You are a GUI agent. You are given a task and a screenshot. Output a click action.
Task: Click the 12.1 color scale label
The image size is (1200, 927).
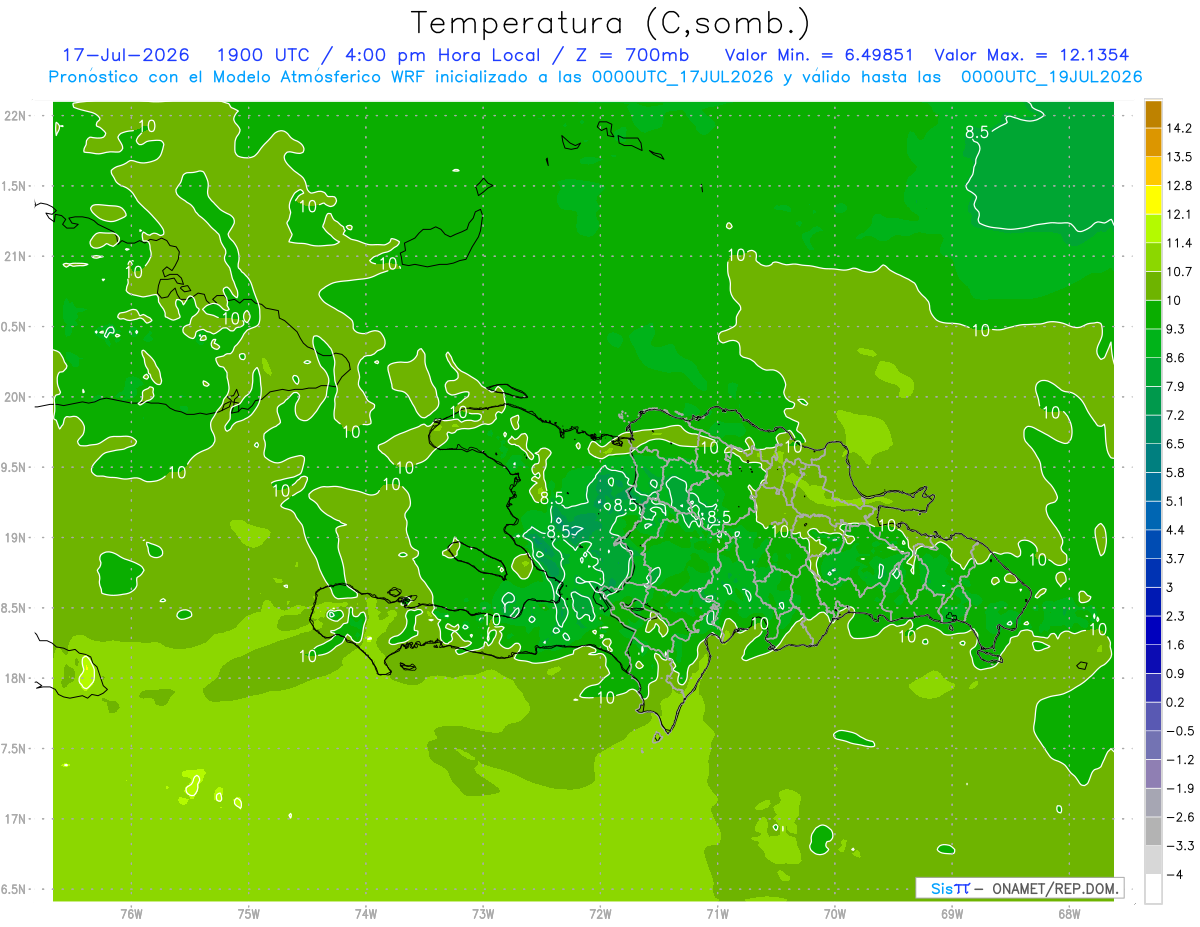(1181, 214)
